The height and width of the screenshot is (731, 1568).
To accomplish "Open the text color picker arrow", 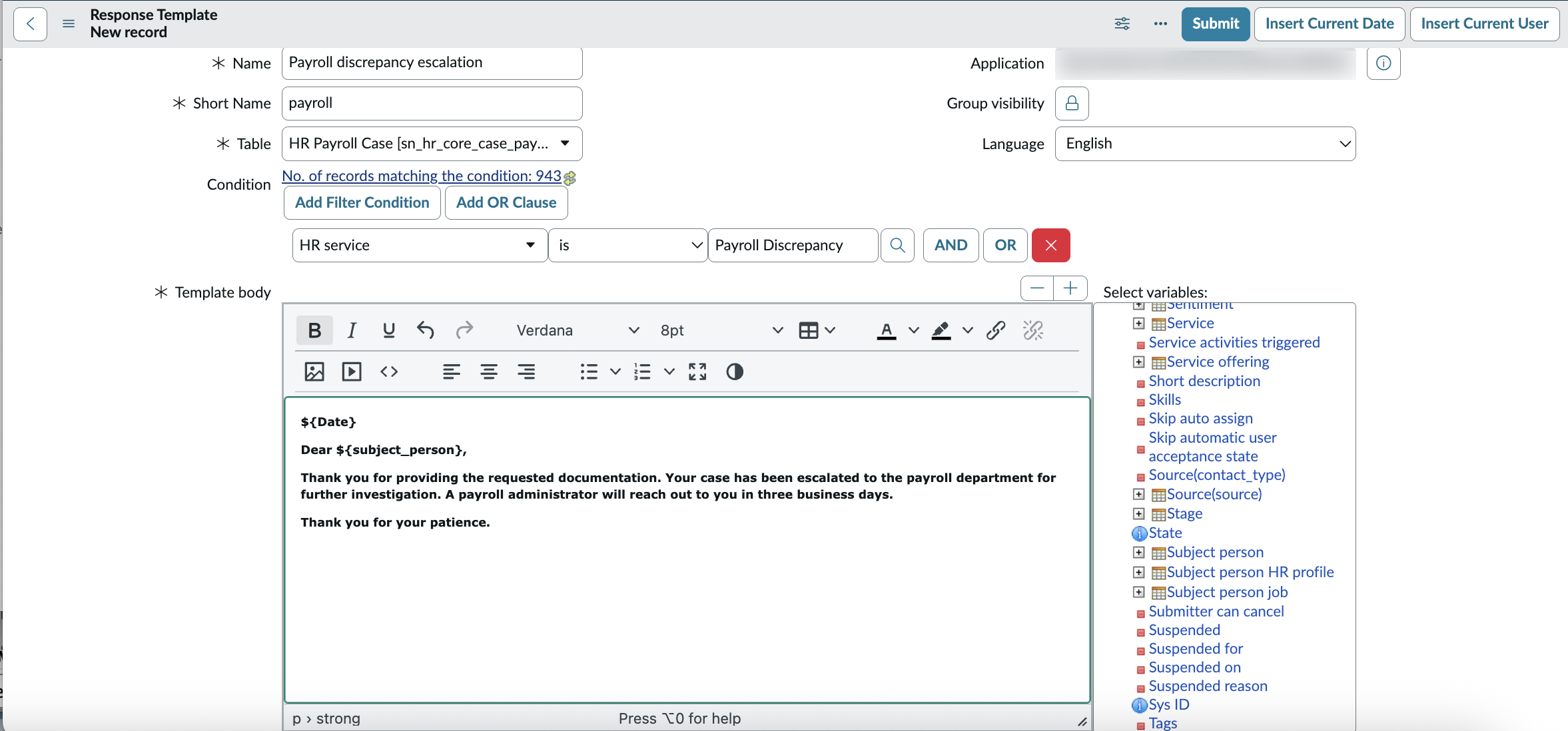I will click(914, 330).
